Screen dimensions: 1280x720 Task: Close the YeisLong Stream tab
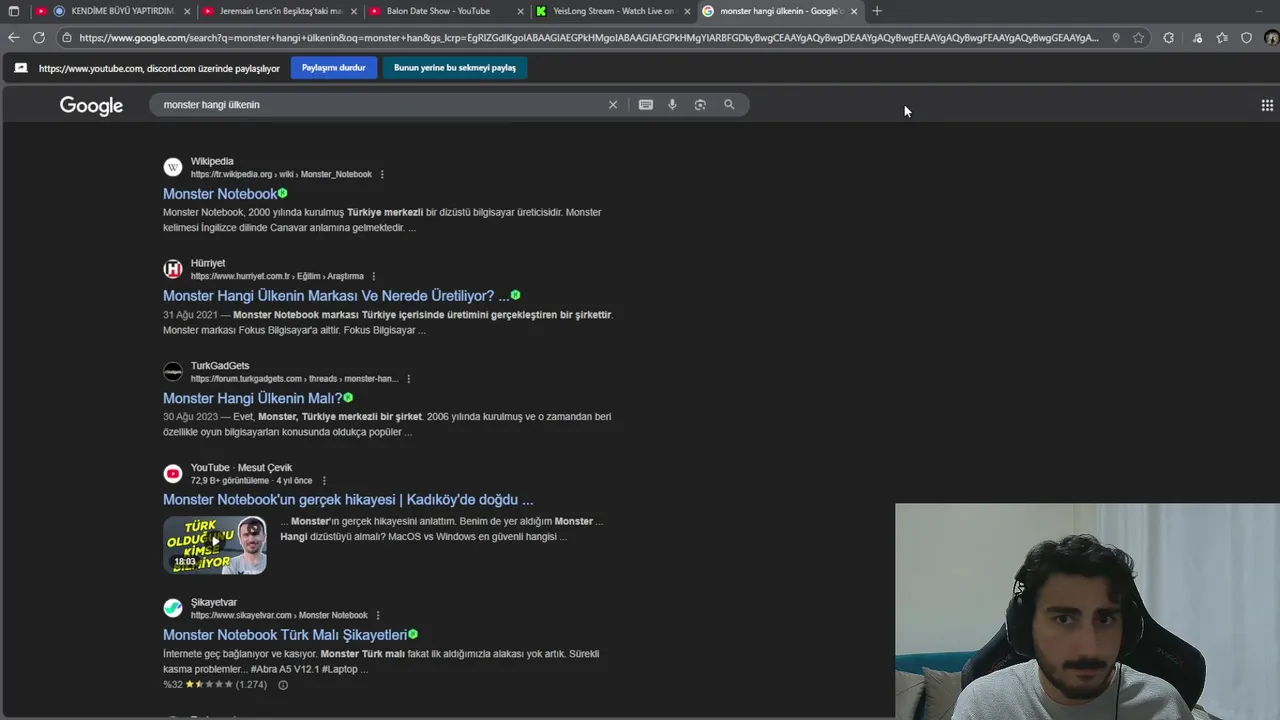coord(687,11)
